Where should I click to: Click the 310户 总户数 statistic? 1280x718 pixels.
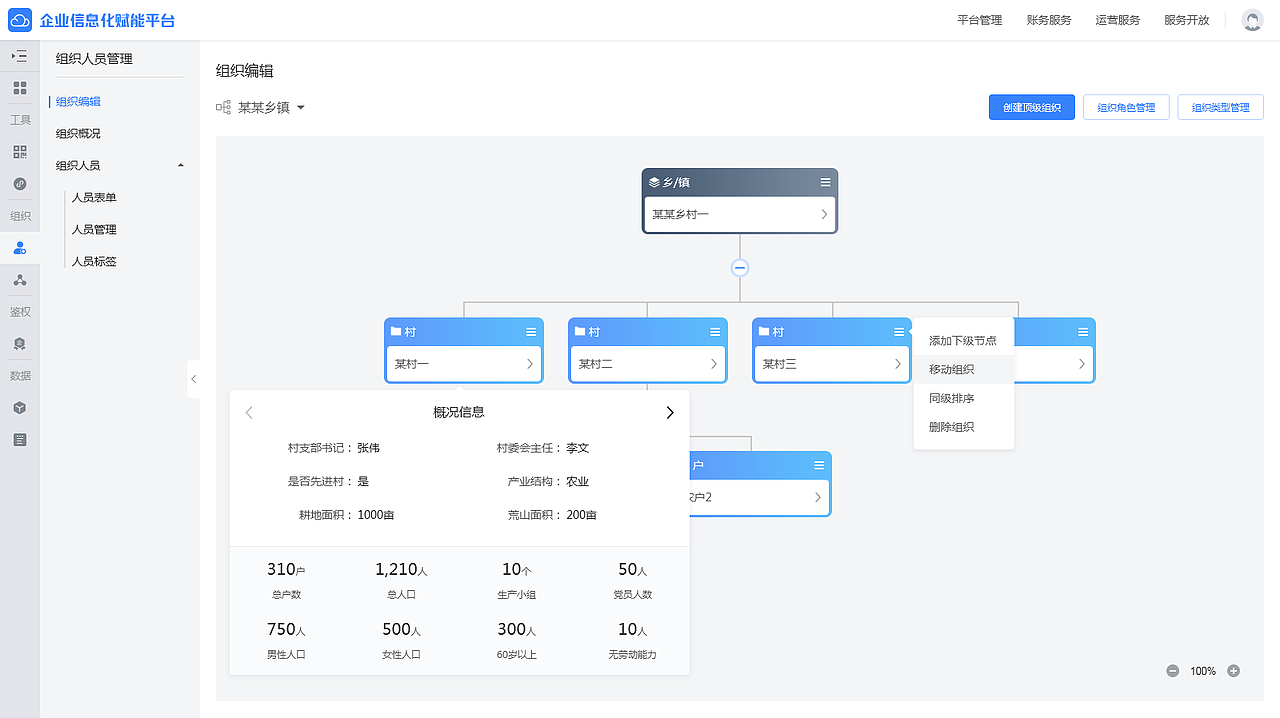[286, 580]
